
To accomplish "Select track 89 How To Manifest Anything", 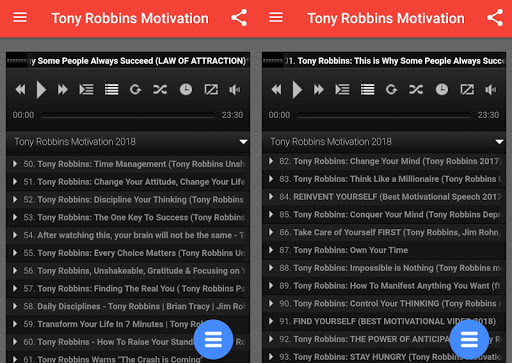I will click(384, 286).
